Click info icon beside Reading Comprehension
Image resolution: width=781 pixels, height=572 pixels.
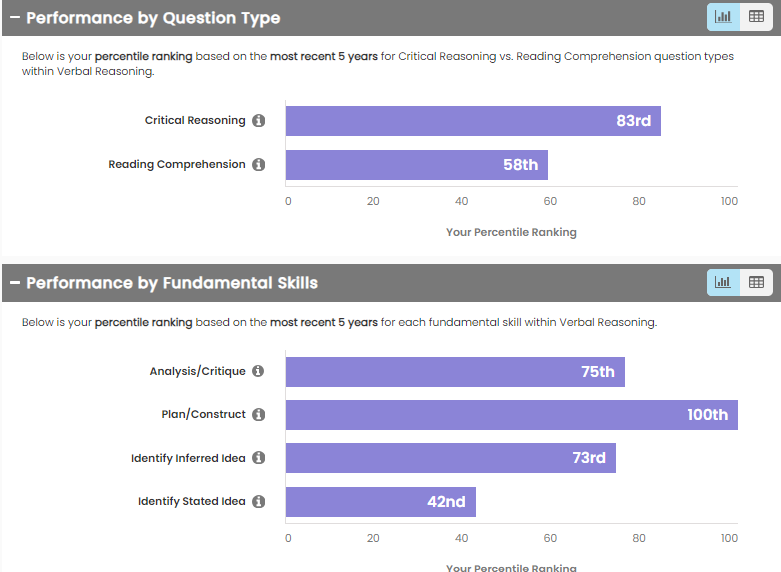click(x=259, y=165)
